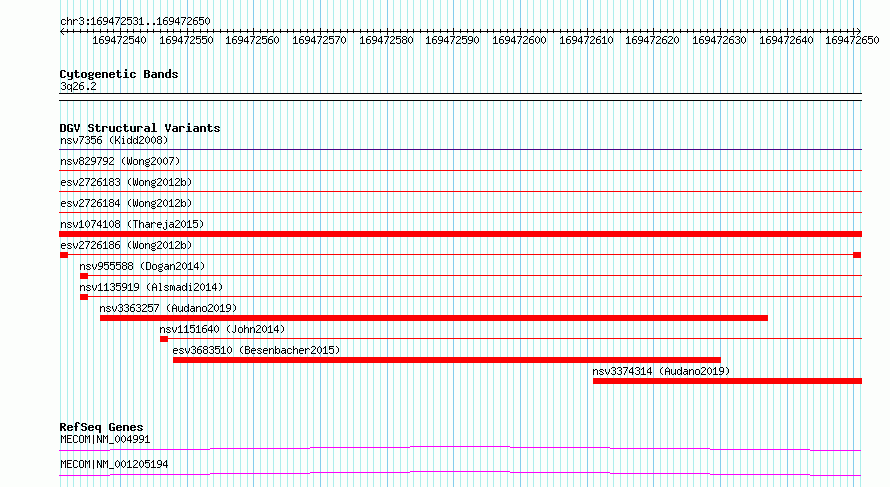Screen dimensions: 890x487
Task: Open variant nsv955588 (Dogan2014)
Action: point(142,266)
